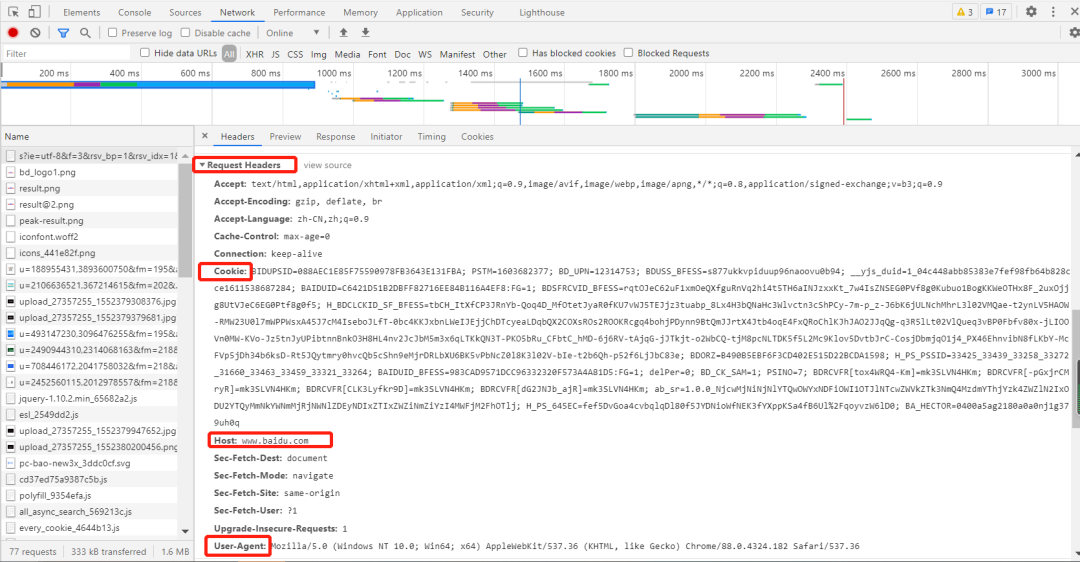Screen dimensions: 1080x562
Task: Filter requests by XHR type
Action: (255, 54)
